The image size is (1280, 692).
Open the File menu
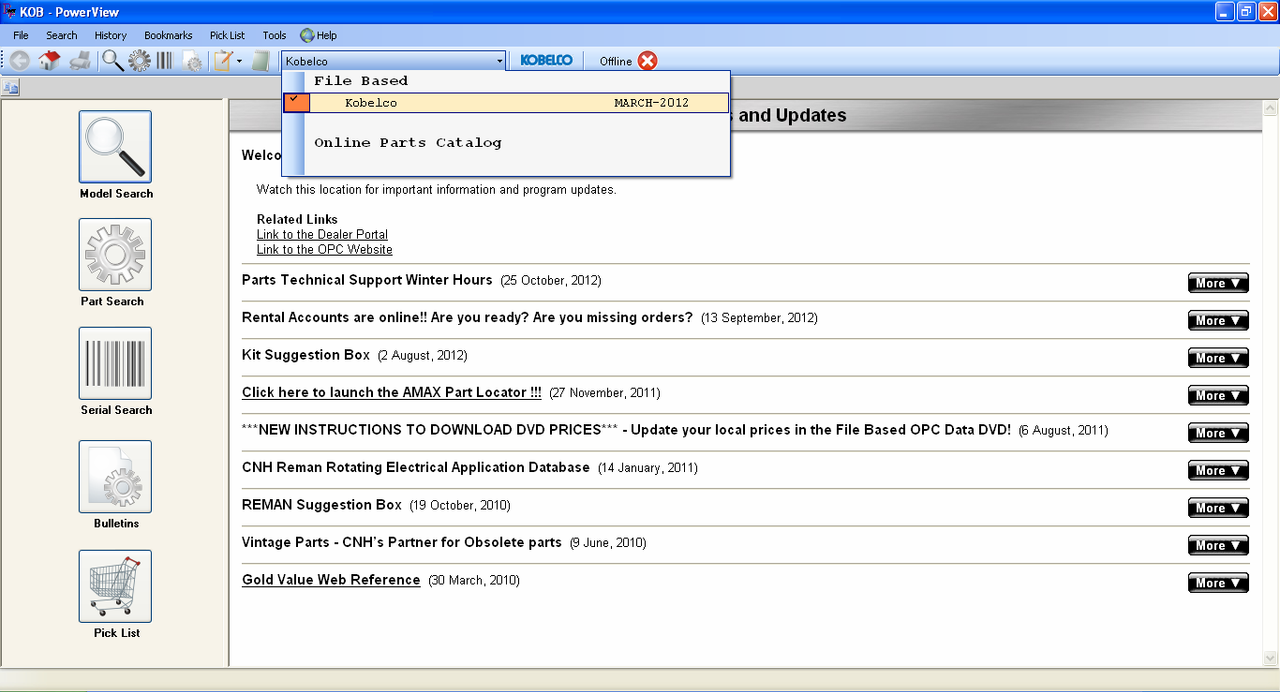pos(21,35)
